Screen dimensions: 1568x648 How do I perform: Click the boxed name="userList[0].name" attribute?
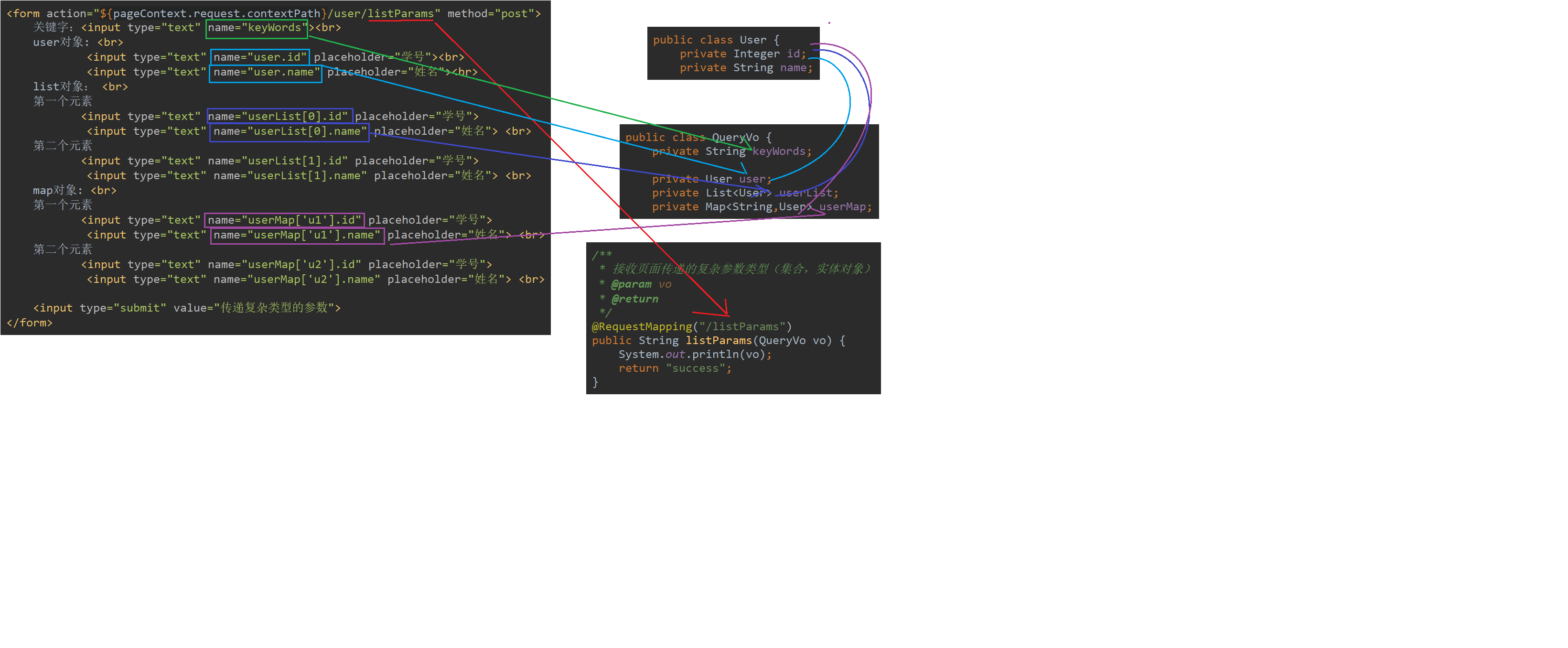[290, 131]
